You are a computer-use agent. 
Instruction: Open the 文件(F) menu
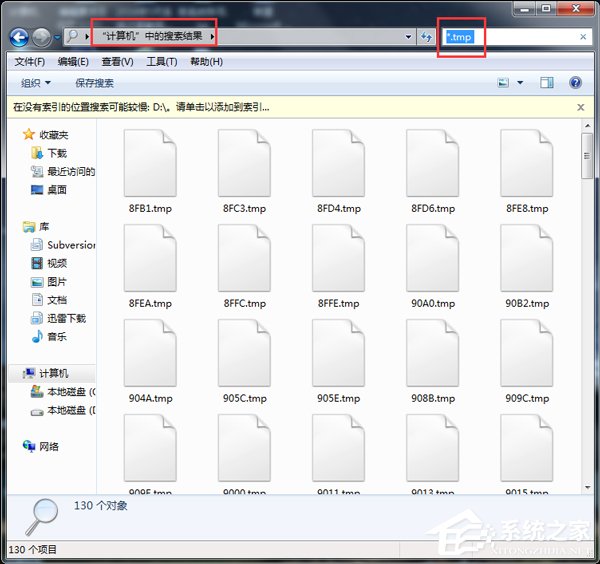click(30, 62)
